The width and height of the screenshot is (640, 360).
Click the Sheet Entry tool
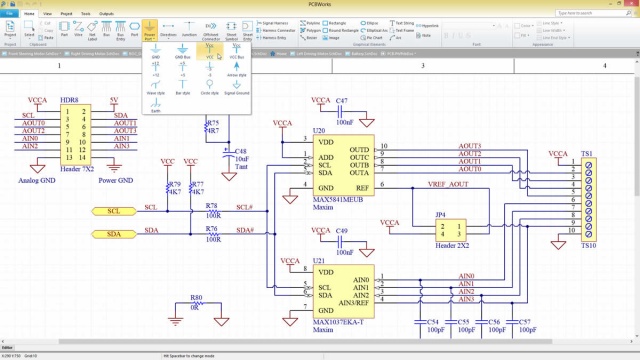247,31
